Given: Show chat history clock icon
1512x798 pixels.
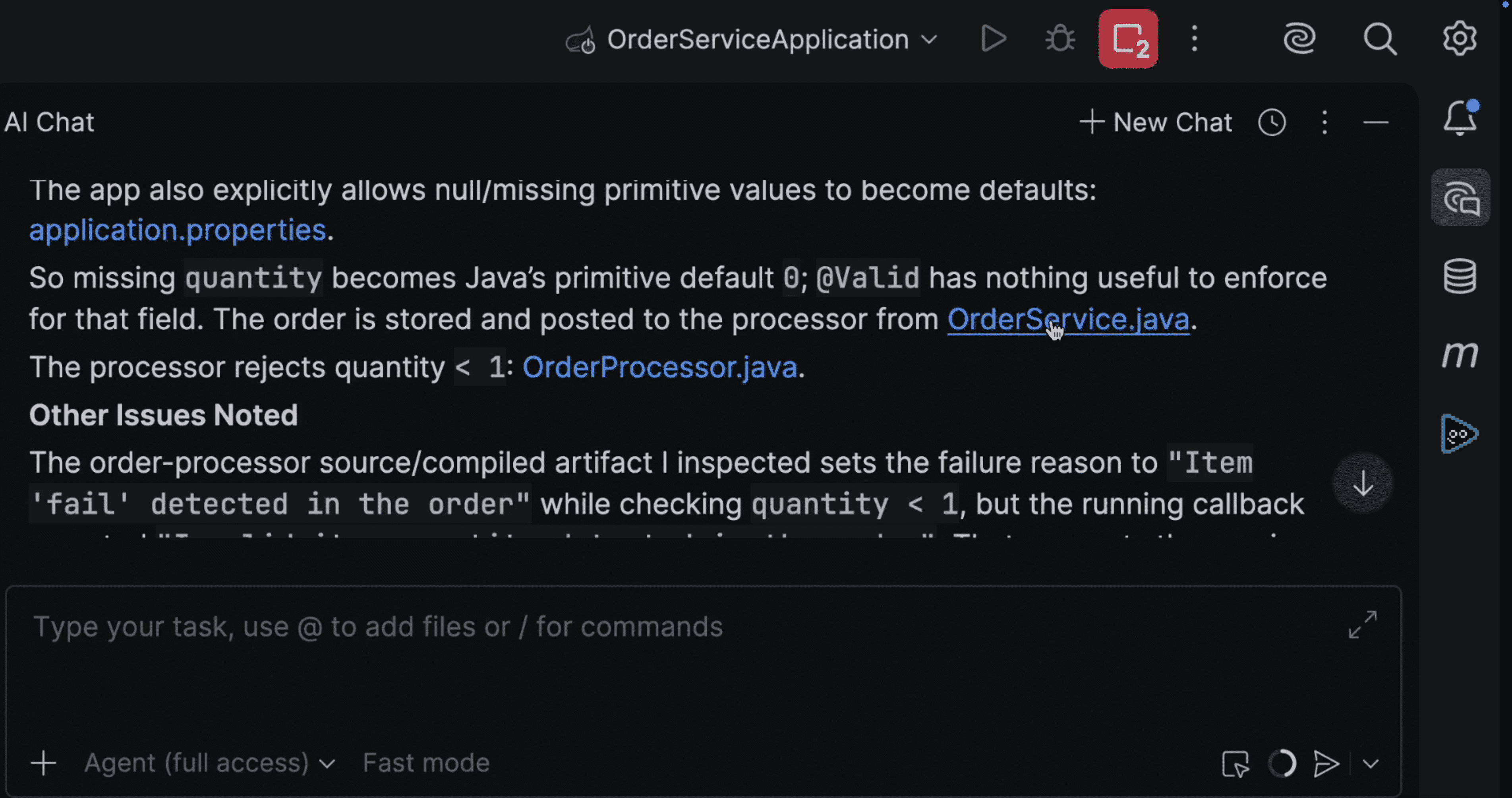Looking at the screenshot, I should (x=1272, y=122).
